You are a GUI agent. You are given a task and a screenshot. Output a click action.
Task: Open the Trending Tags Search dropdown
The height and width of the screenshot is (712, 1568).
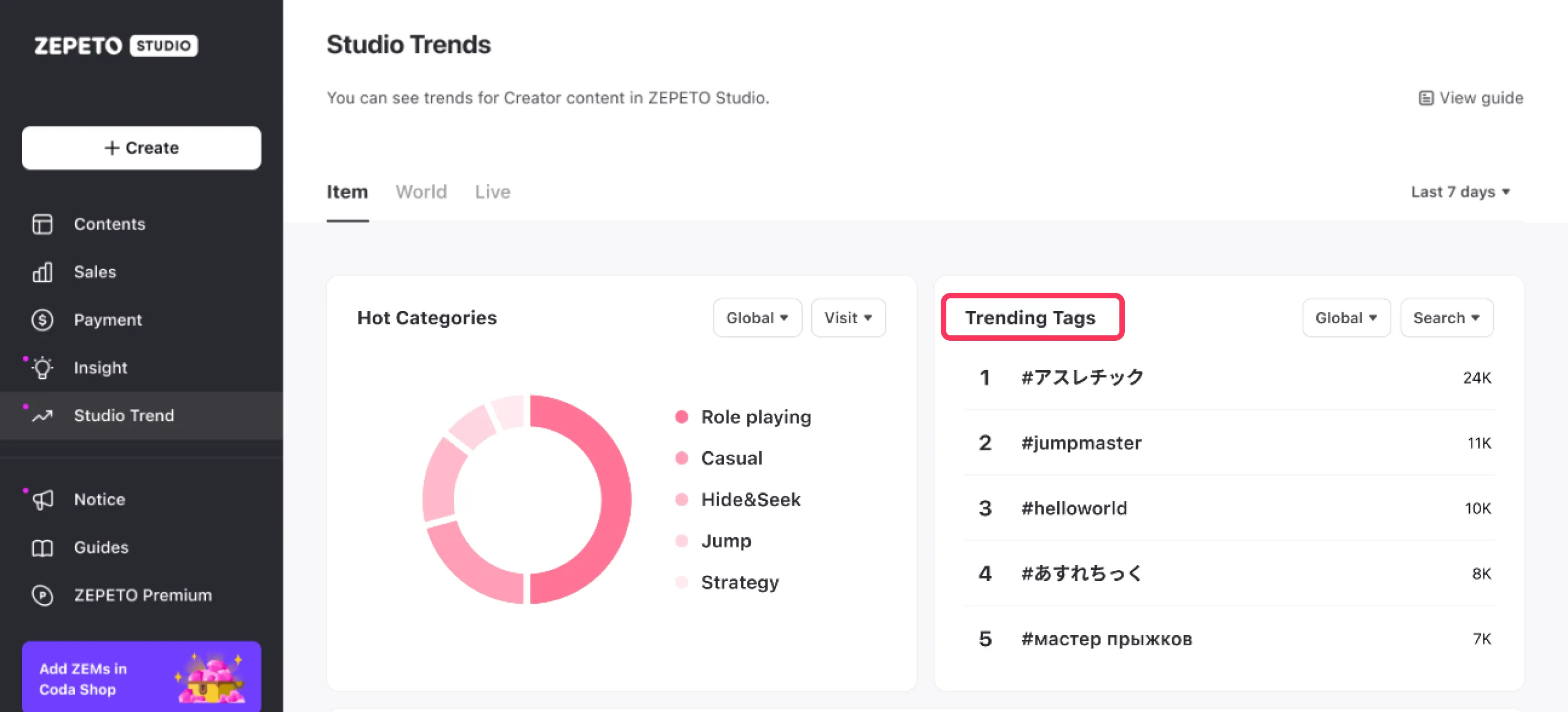[x=1446, y=318]
